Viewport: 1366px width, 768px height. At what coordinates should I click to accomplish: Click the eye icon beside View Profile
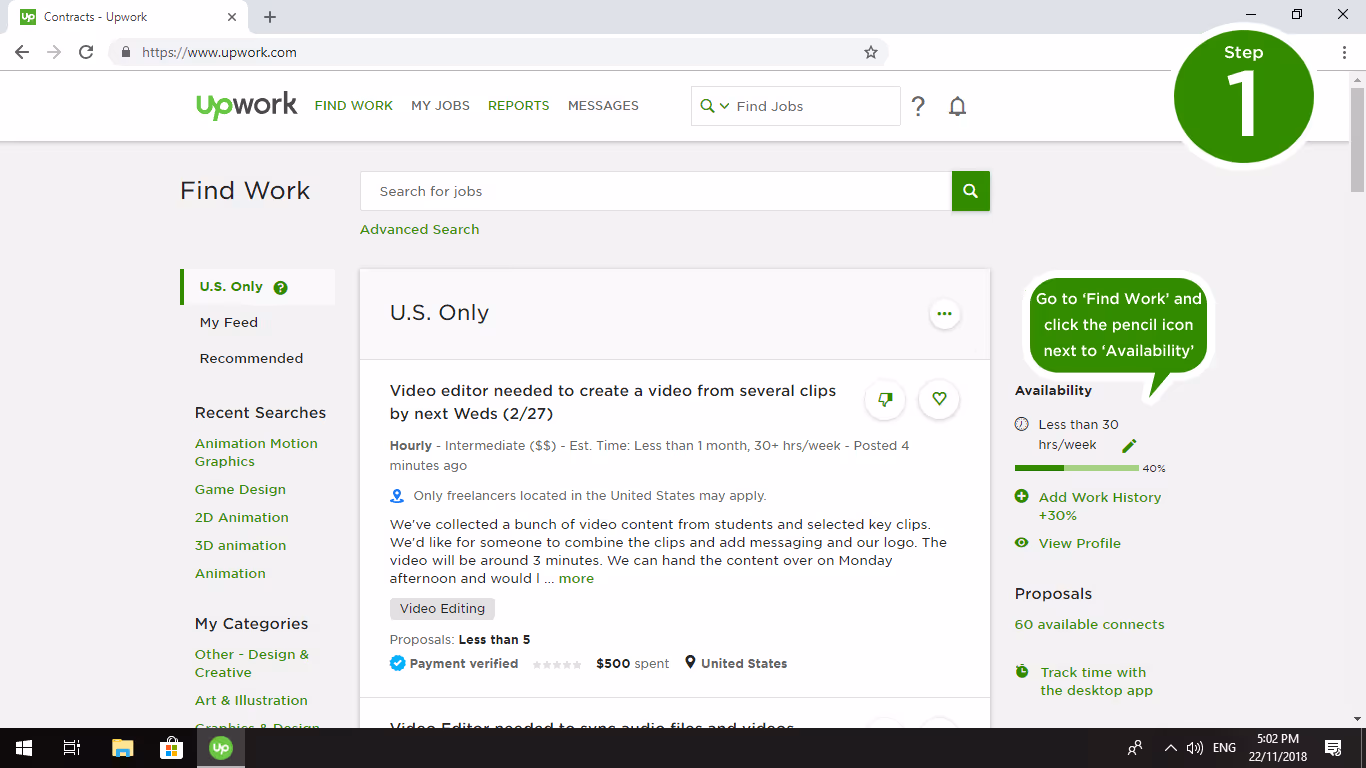[x=1021, y=543]
